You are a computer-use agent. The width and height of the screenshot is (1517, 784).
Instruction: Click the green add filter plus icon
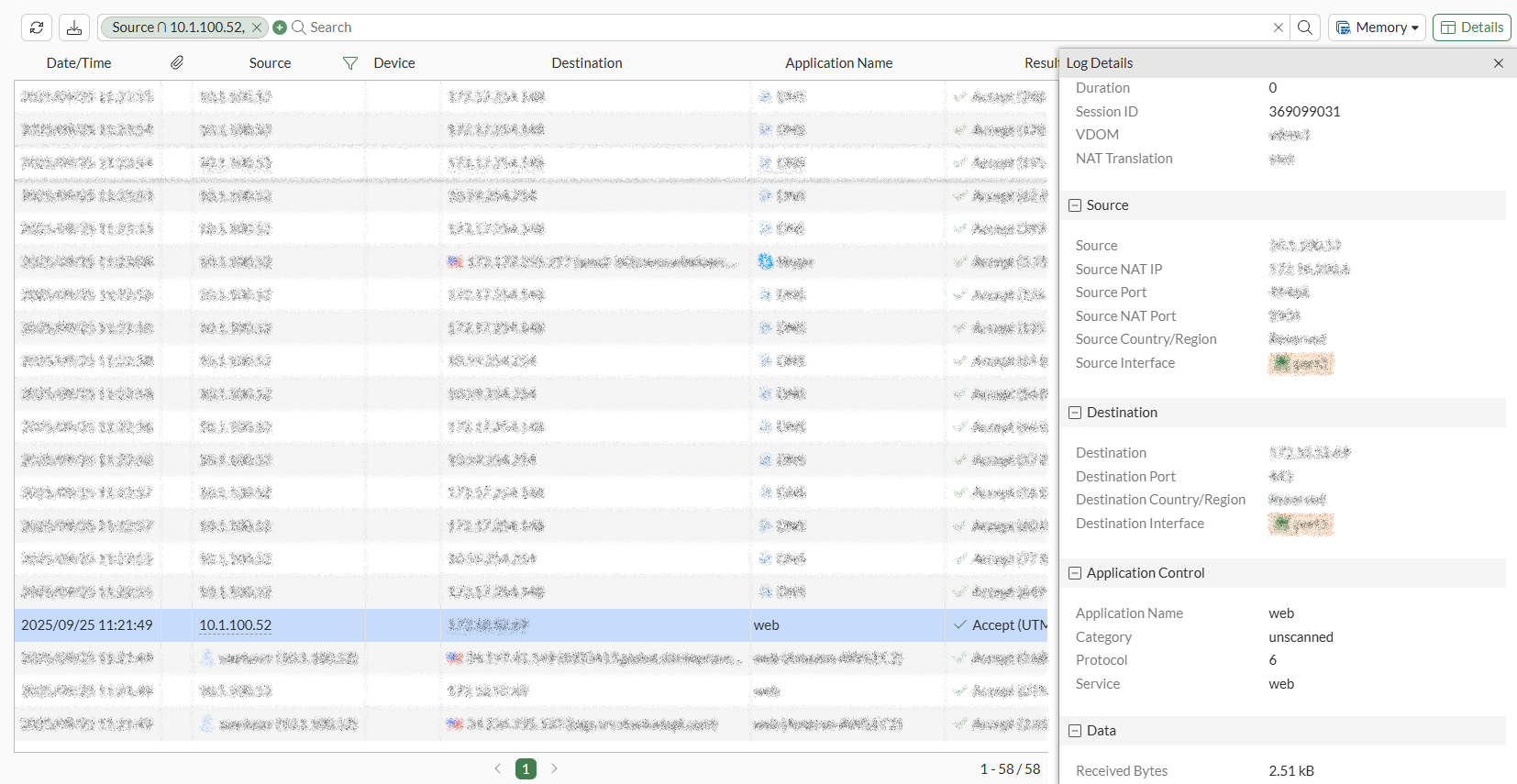[280, 28]
